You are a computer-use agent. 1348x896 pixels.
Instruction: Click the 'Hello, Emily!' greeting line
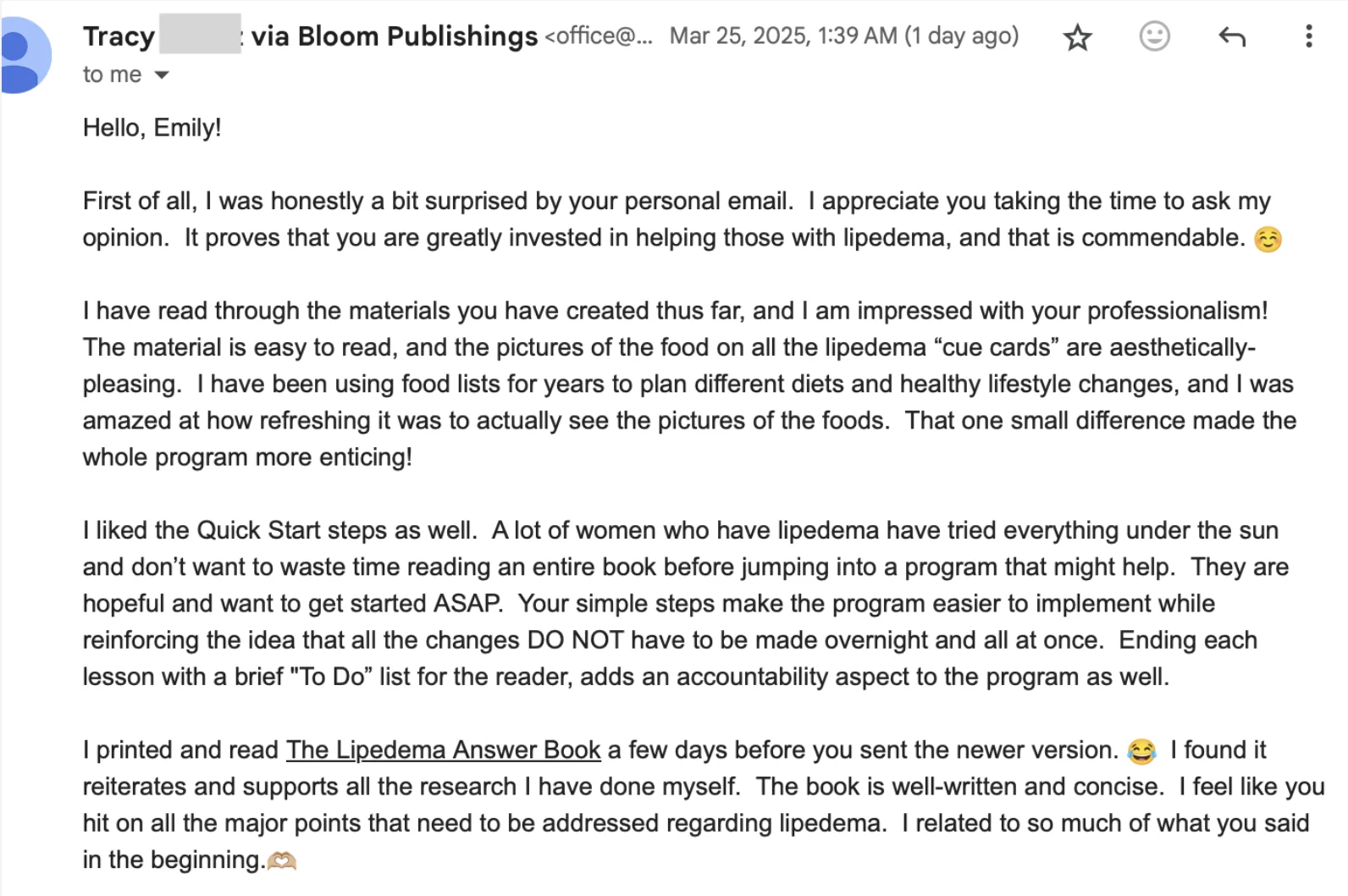(152, 128)
